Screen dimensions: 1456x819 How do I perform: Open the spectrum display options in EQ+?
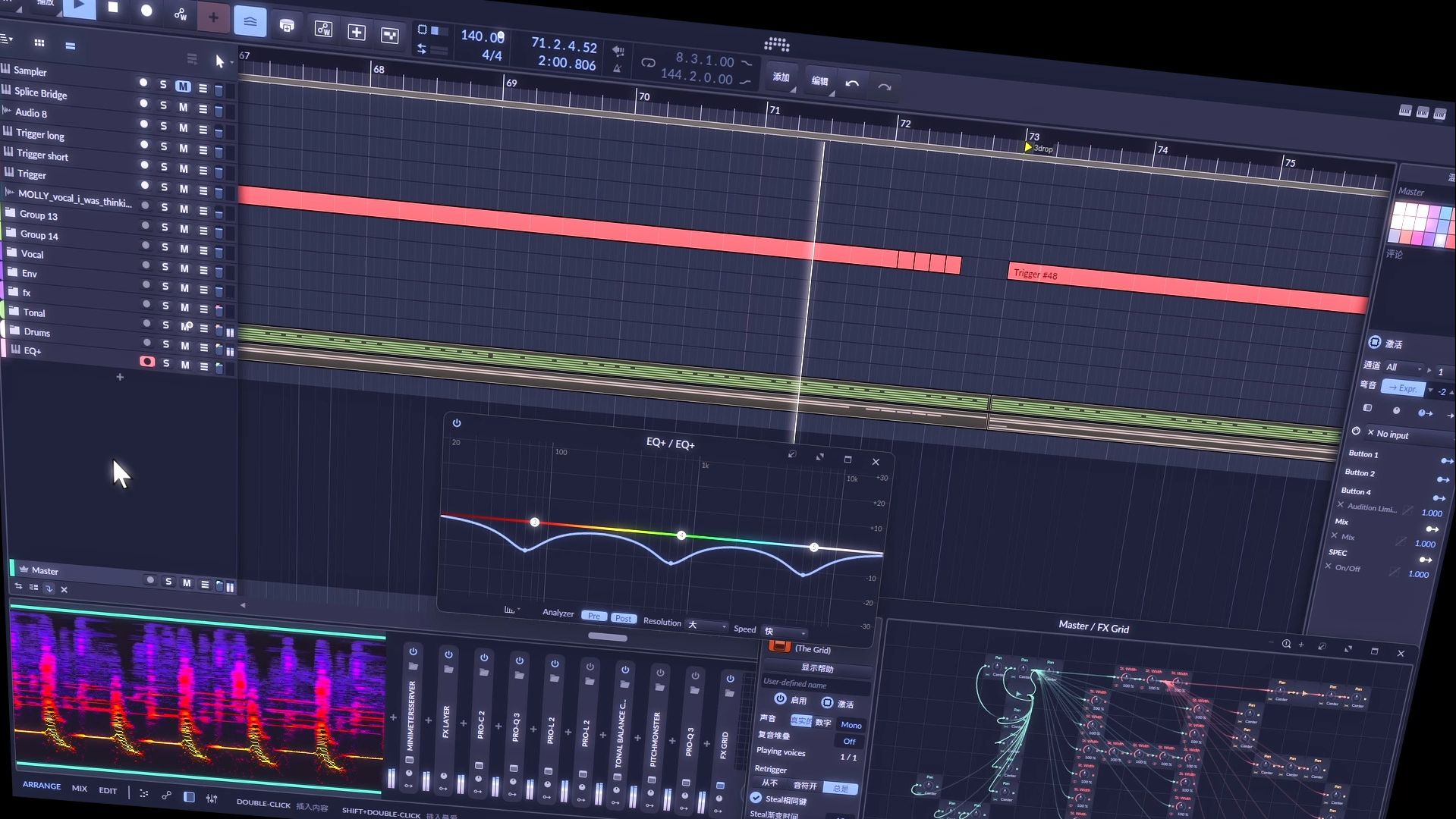tap(512, 610)
